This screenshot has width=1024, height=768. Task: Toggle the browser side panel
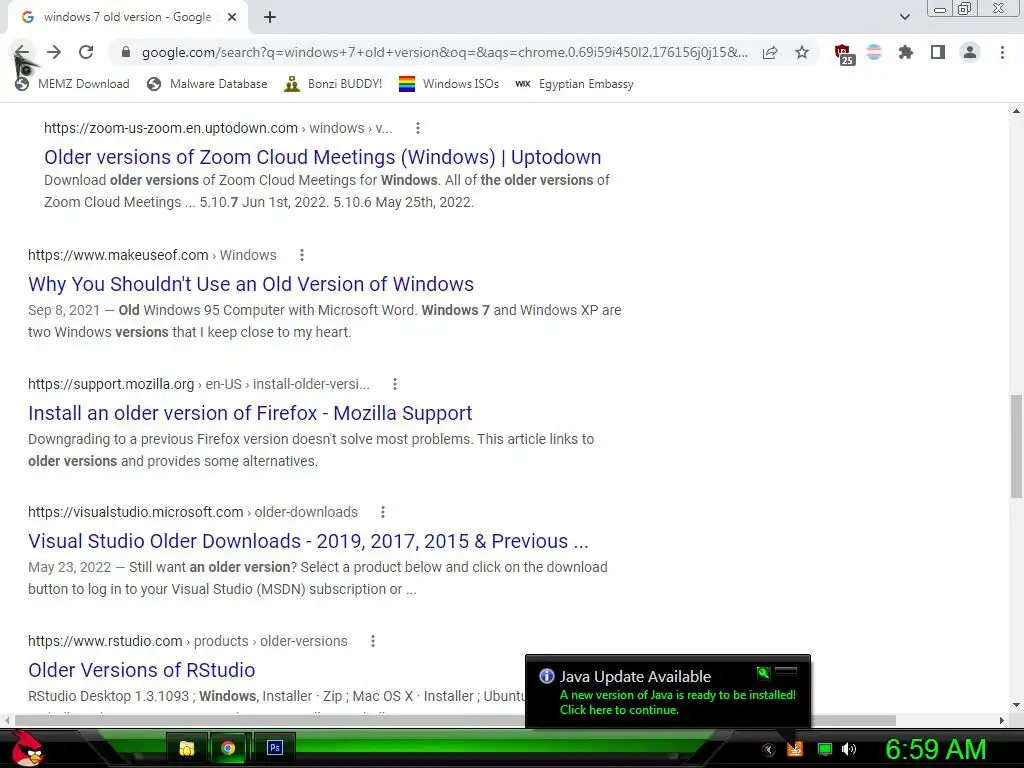[x=938, y=52]
